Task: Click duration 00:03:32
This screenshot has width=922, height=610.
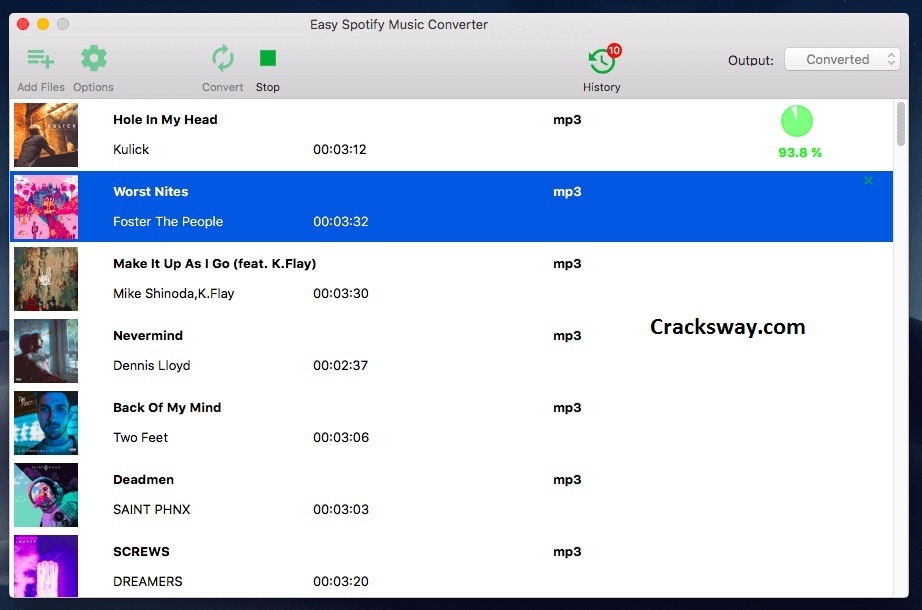Action: coord(340,222)
